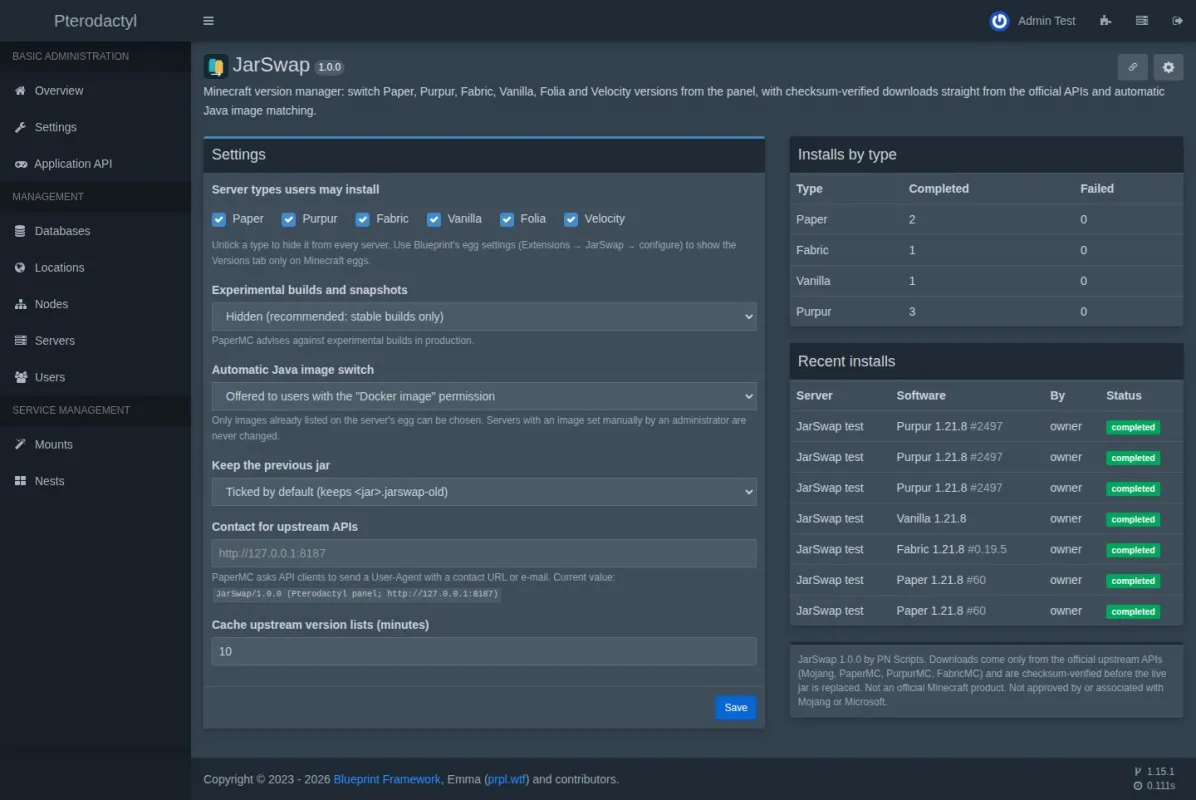Click the Admin Test account name
Image resolution: width=1196 pixels, height=800 pixels.
pos(1046,21)
